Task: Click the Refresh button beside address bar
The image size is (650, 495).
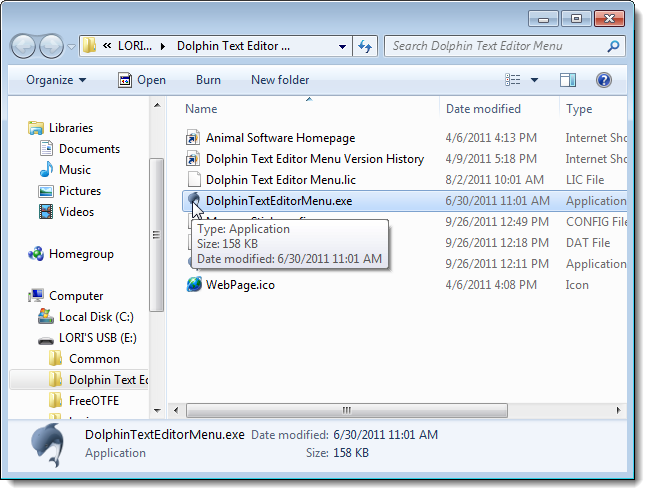Action: point(365,46)
